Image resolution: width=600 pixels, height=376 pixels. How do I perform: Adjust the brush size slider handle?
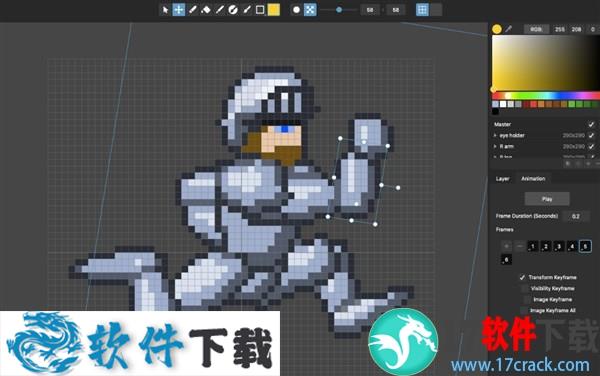point(339,10)
